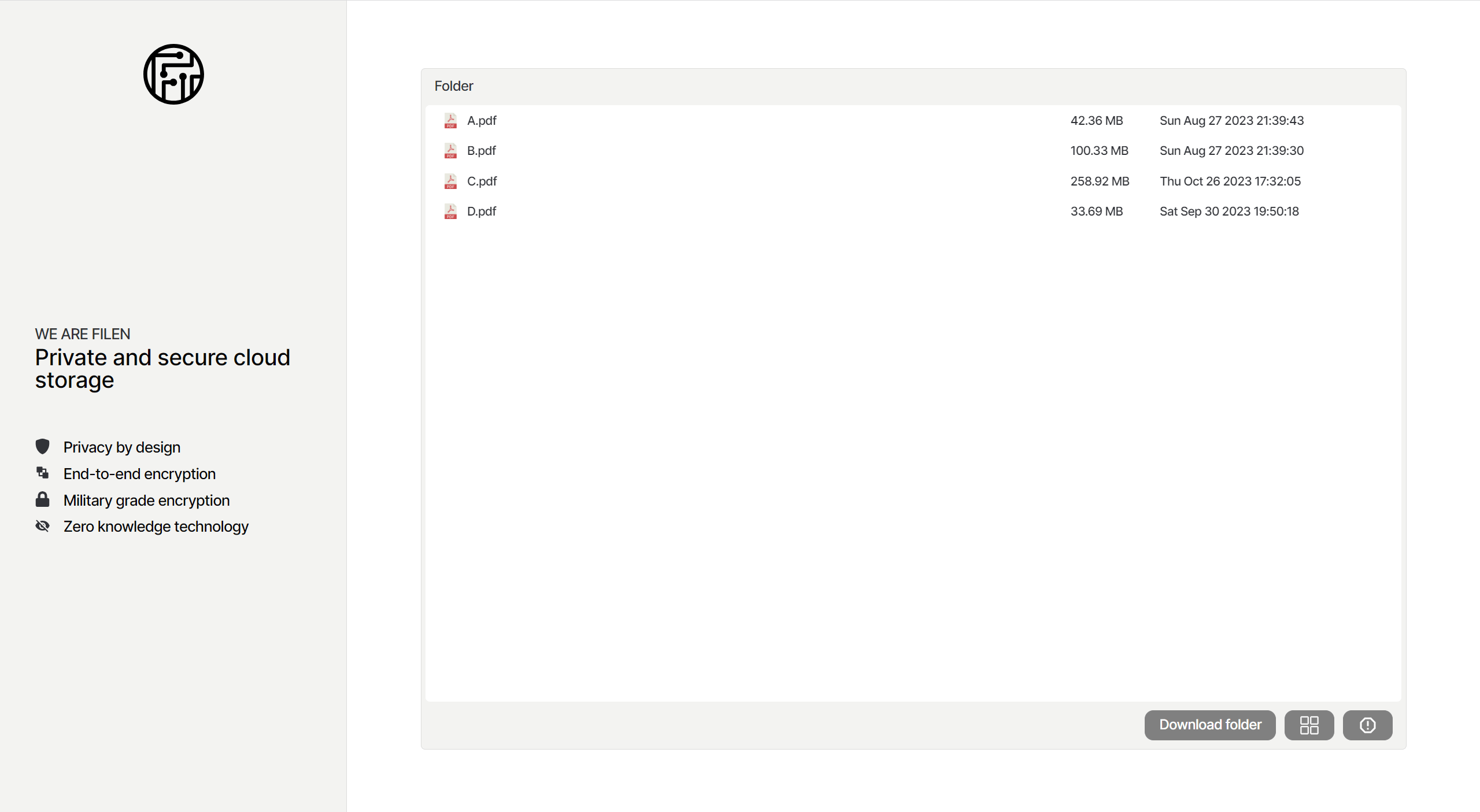
Task: Open the file D.pdf
Action: (482, 211)
